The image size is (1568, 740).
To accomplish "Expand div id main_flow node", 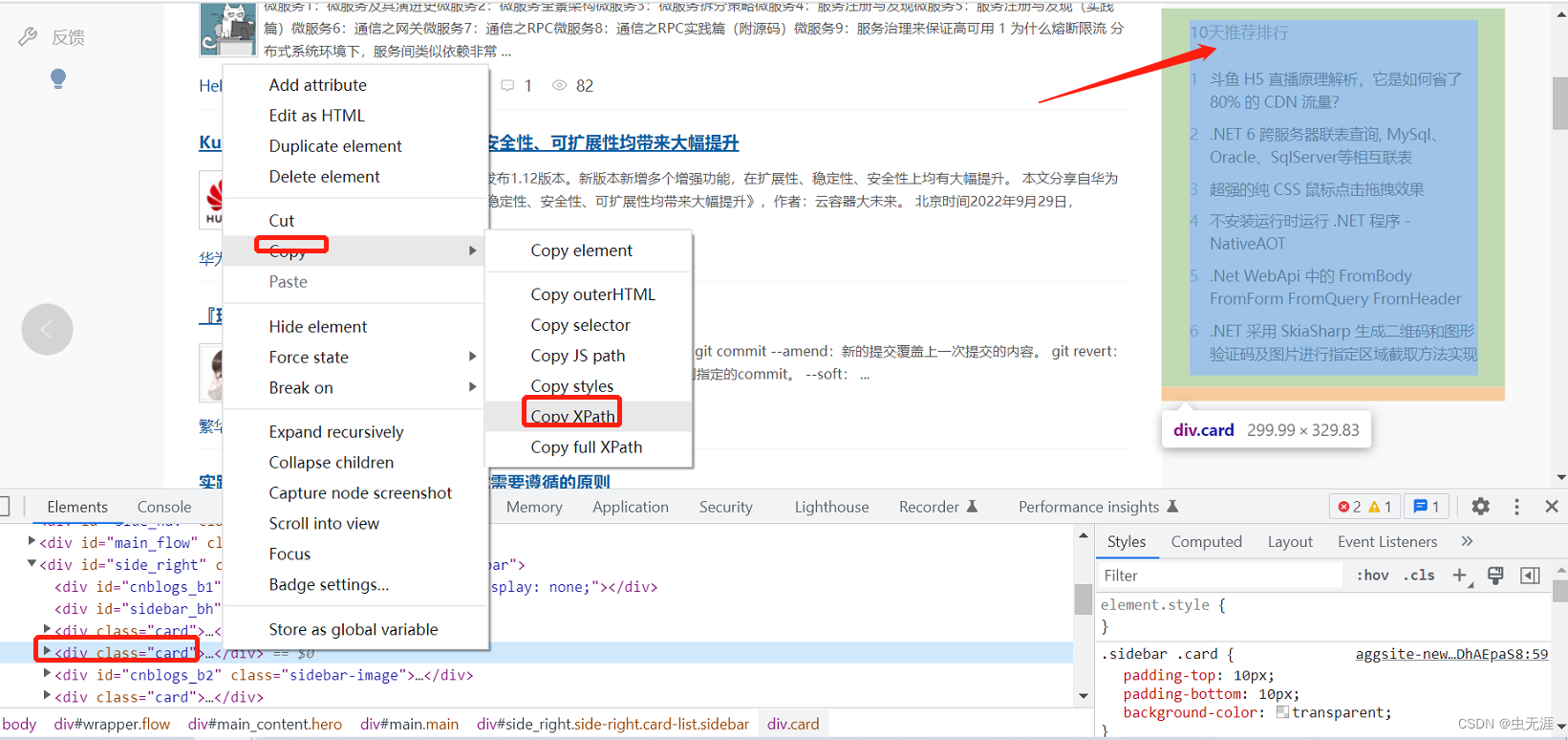I will pyautogui.click(x=32, y=542).
